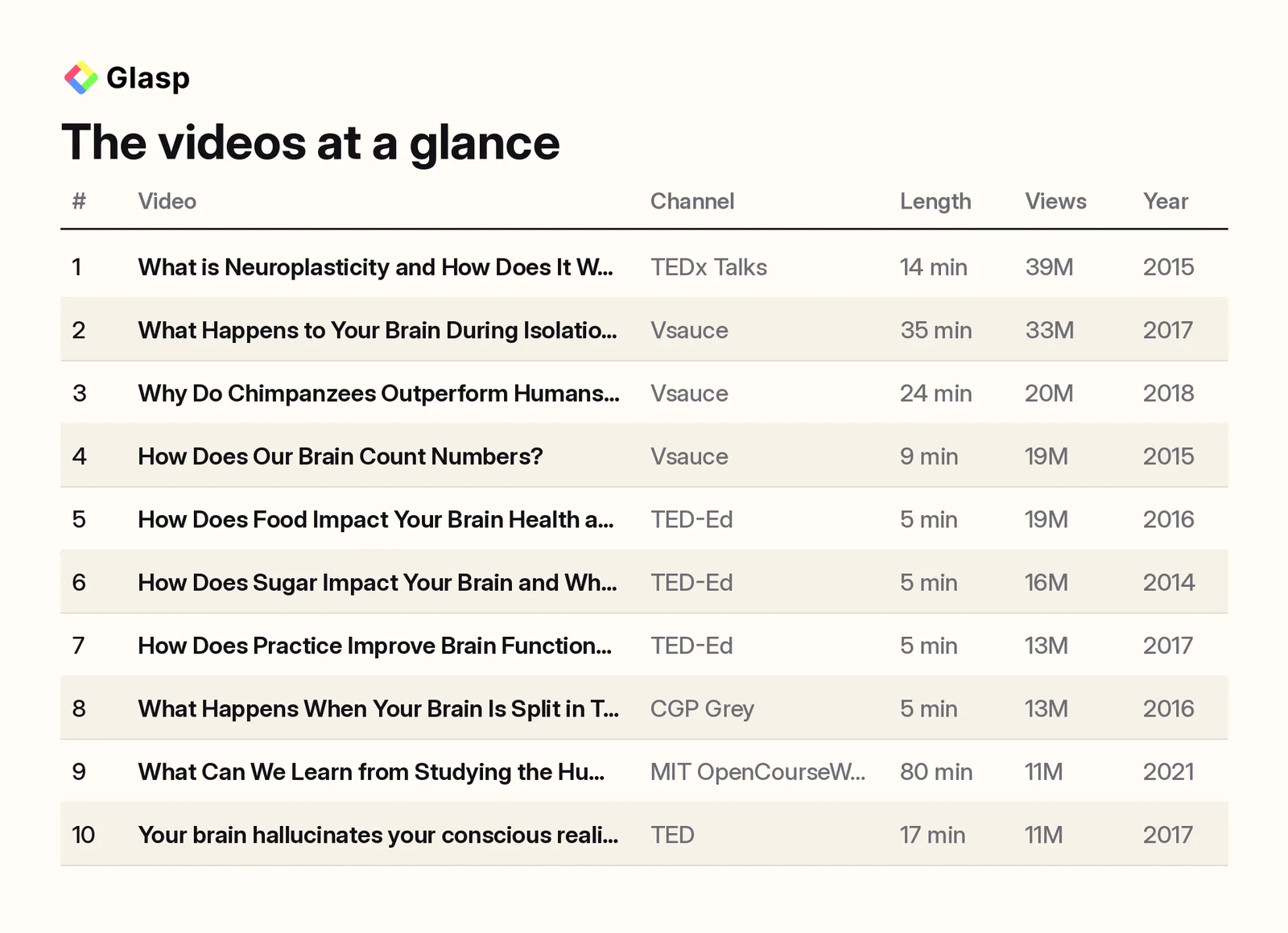Click the '39M' views value
Screen dimensions: 1288x933
1049,267
